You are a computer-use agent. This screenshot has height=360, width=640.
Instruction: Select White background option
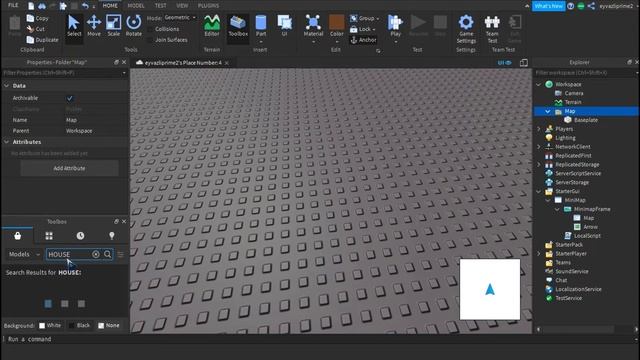tap(50, 326)
